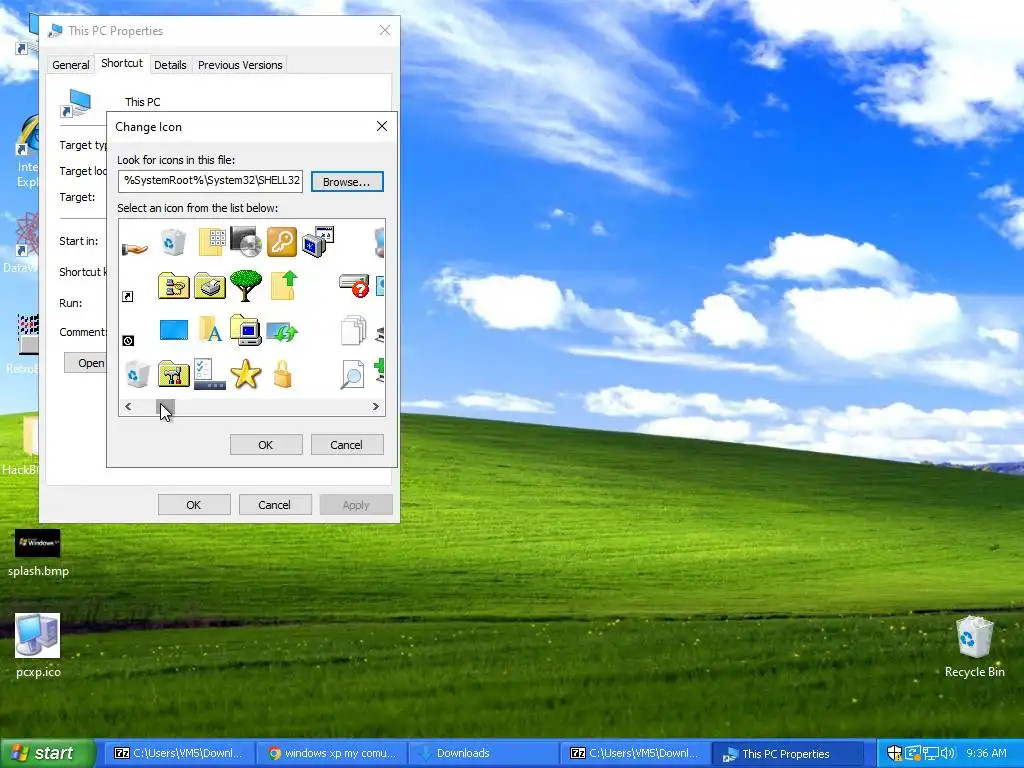This screenshot has height=768, width=1024.
Task: Click right arrow of icon list scrollbar
Action: 376,407
